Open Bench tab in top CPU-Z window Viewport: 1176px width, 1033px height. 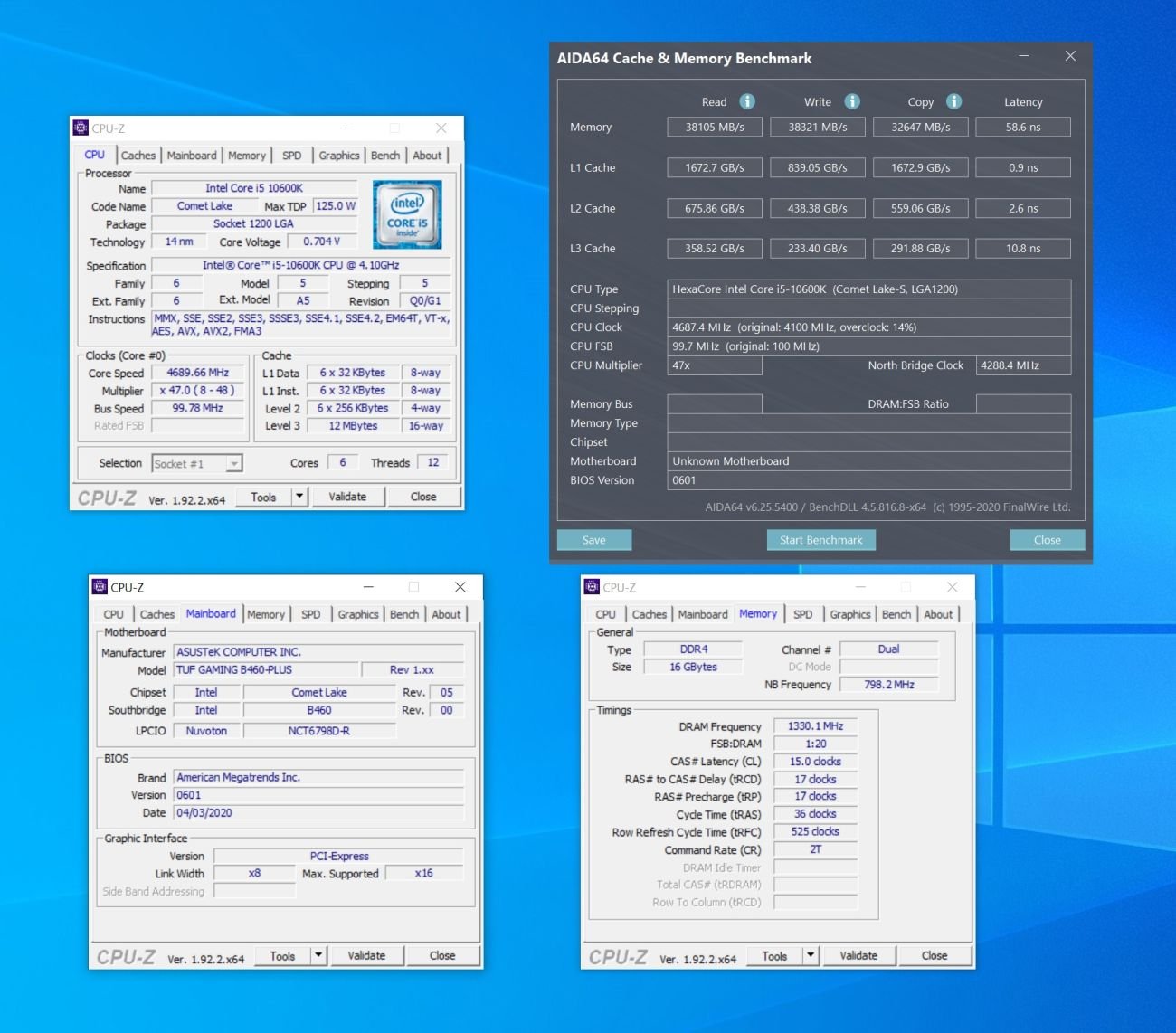tap(385, 156)
